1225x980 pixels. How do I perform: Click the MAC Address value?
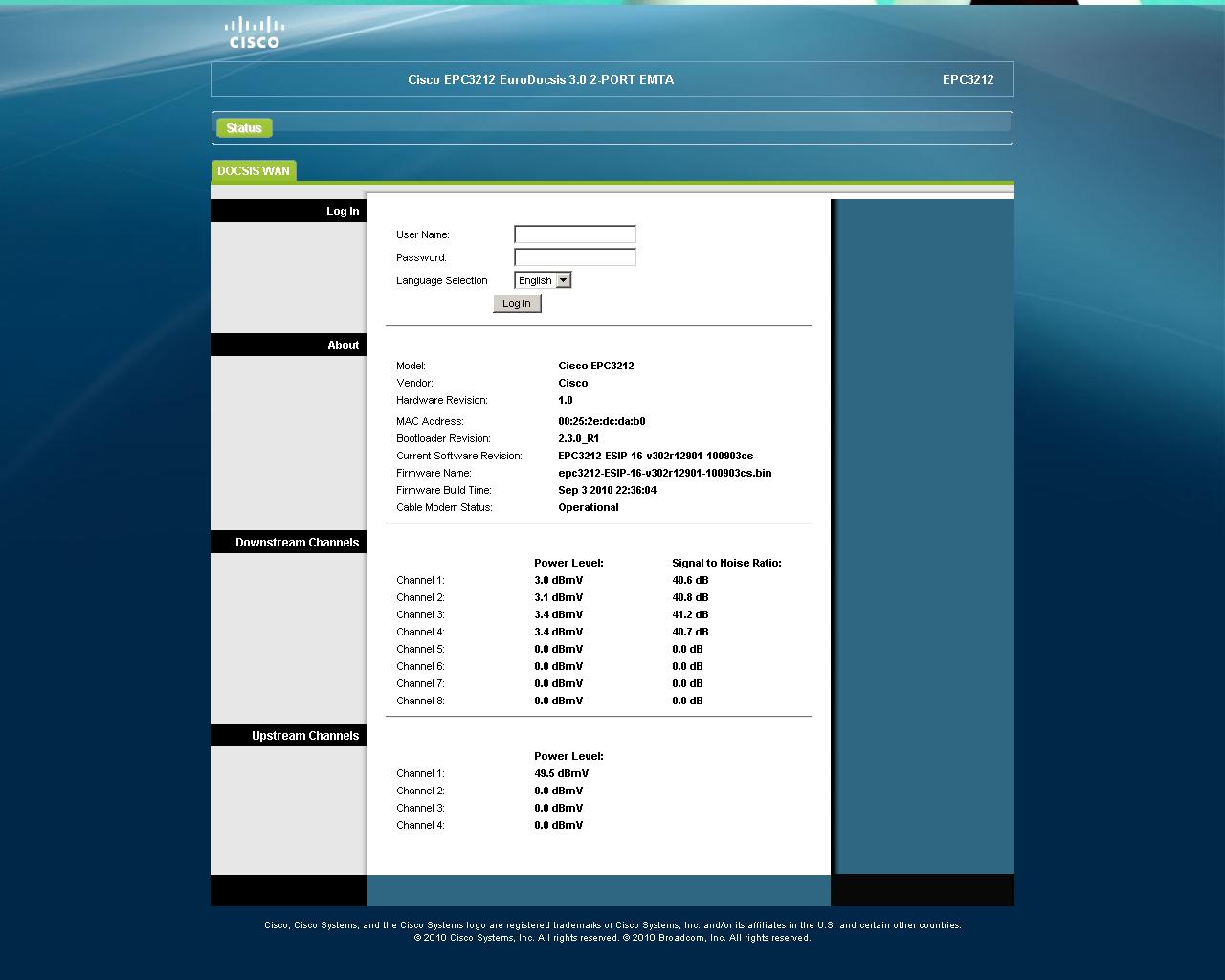pyautogui.click(x=601, y=421)
